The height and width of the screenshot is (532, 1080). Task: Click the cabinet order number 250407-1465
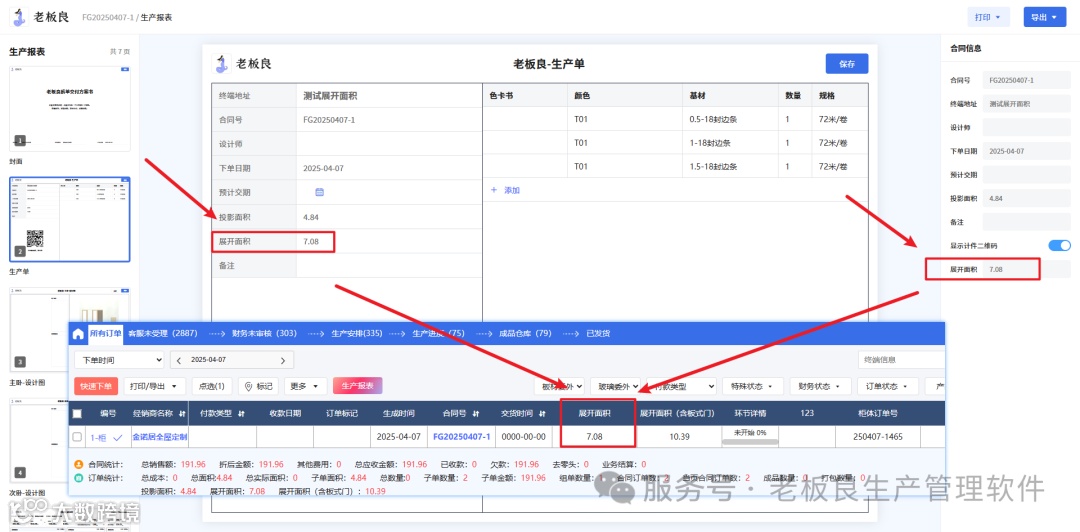(876, 437)
